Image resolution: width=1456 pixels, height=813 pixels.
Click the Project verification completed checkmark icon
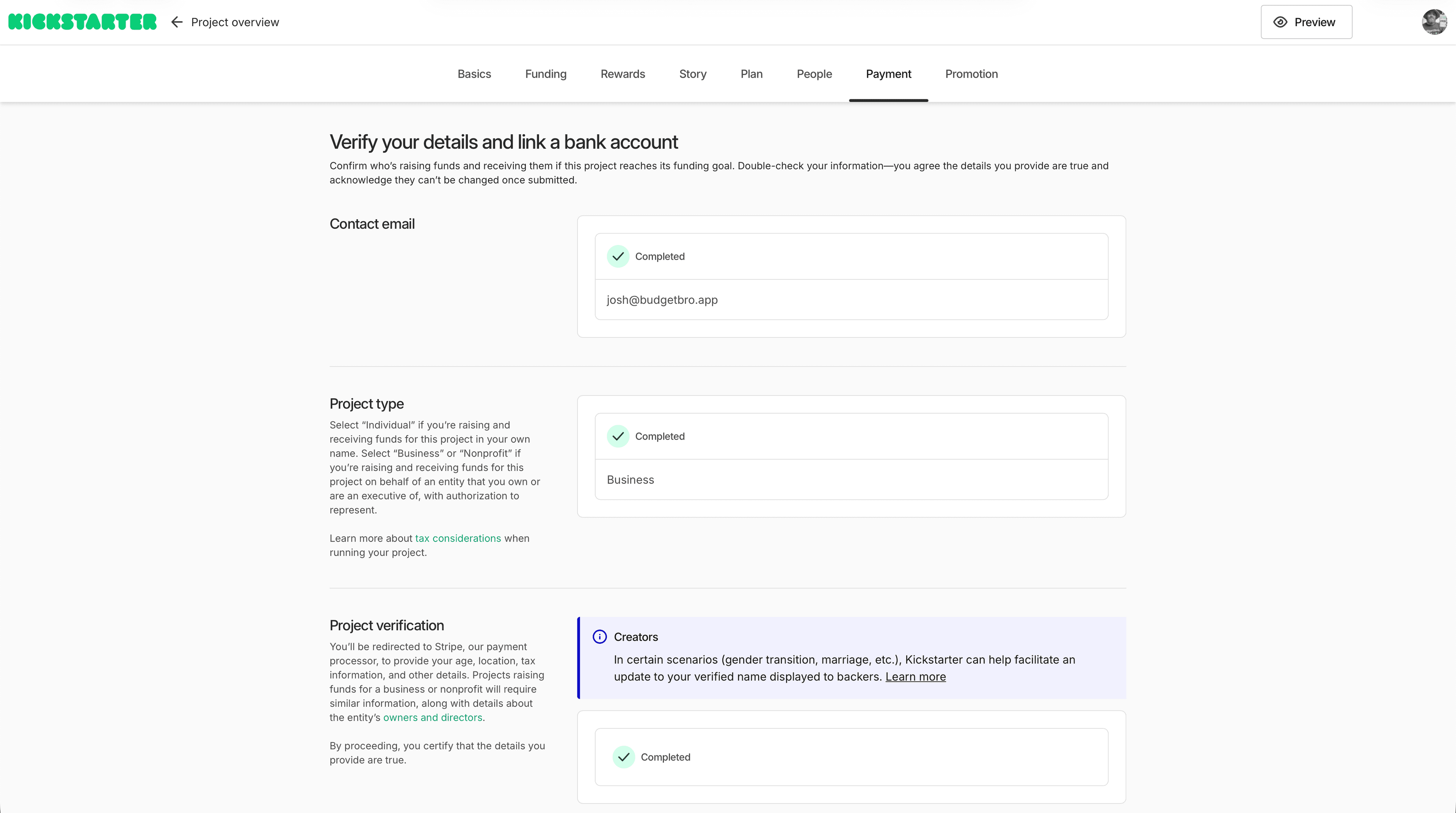click(623, 756)
